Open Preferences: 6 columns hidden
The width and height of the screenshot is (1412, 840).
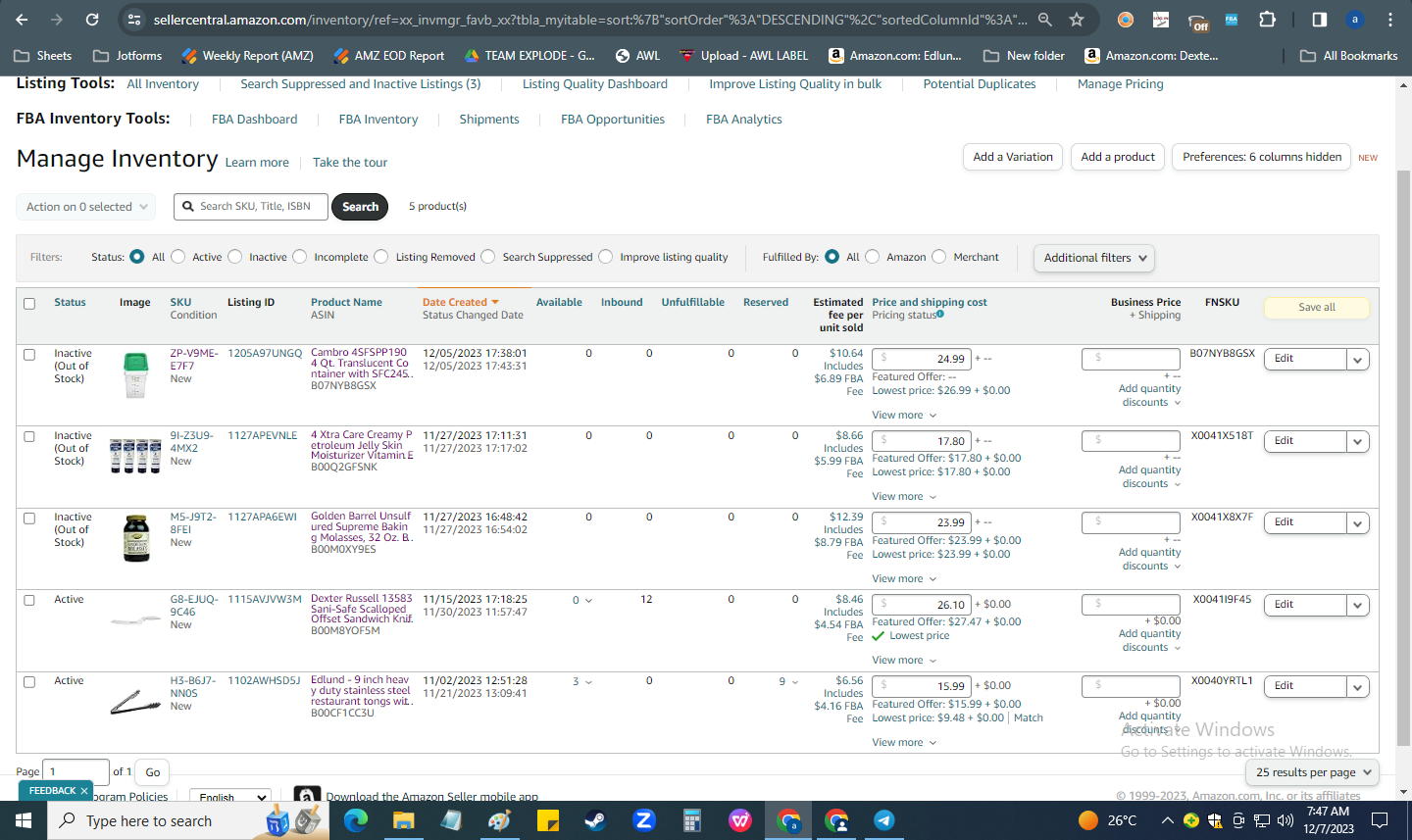(1262, 157)
